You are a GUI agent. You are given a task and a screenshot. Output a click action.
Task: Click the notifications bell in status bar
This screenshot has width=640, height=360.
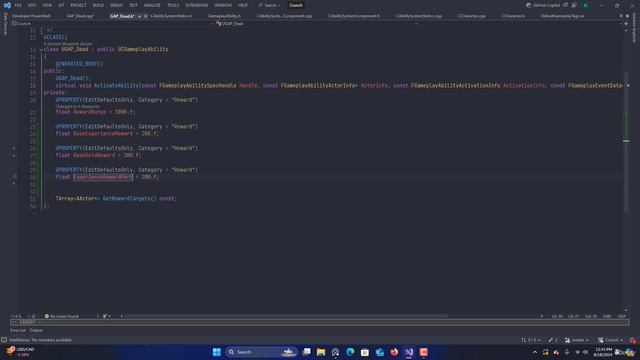tap(633, 340)
